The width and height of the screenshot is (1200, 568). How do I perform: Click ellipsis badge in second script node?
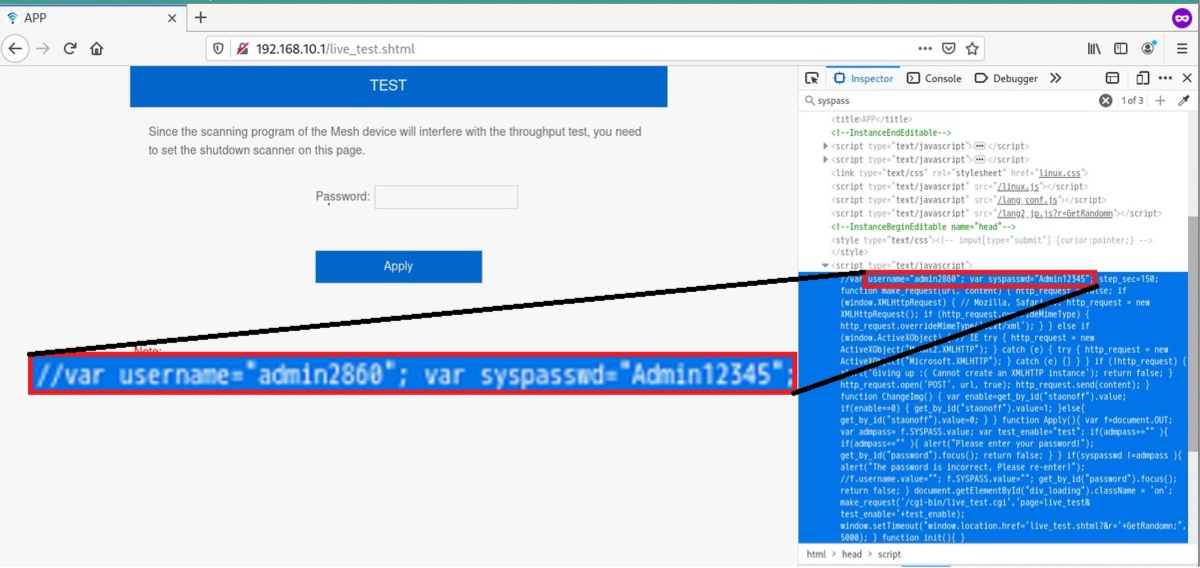979,160
